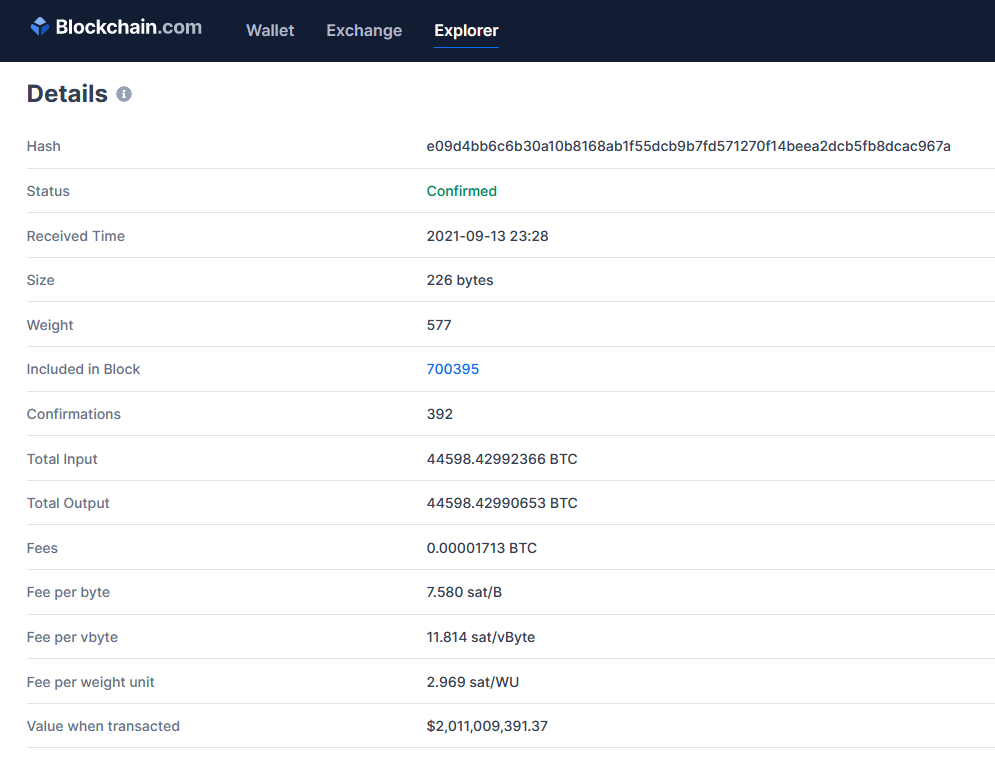The height and width of the screenshot is (780, 995).
Task: Select the Explorer navigation tab
Action: click(x=466, y=31)
